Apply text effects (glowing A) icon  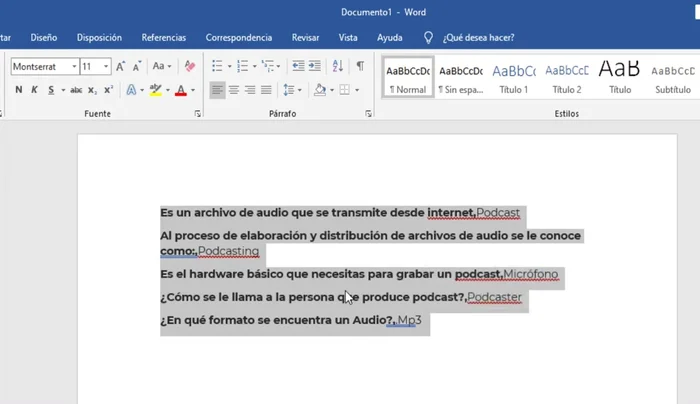pyautogui.click(x=131, y=90)
